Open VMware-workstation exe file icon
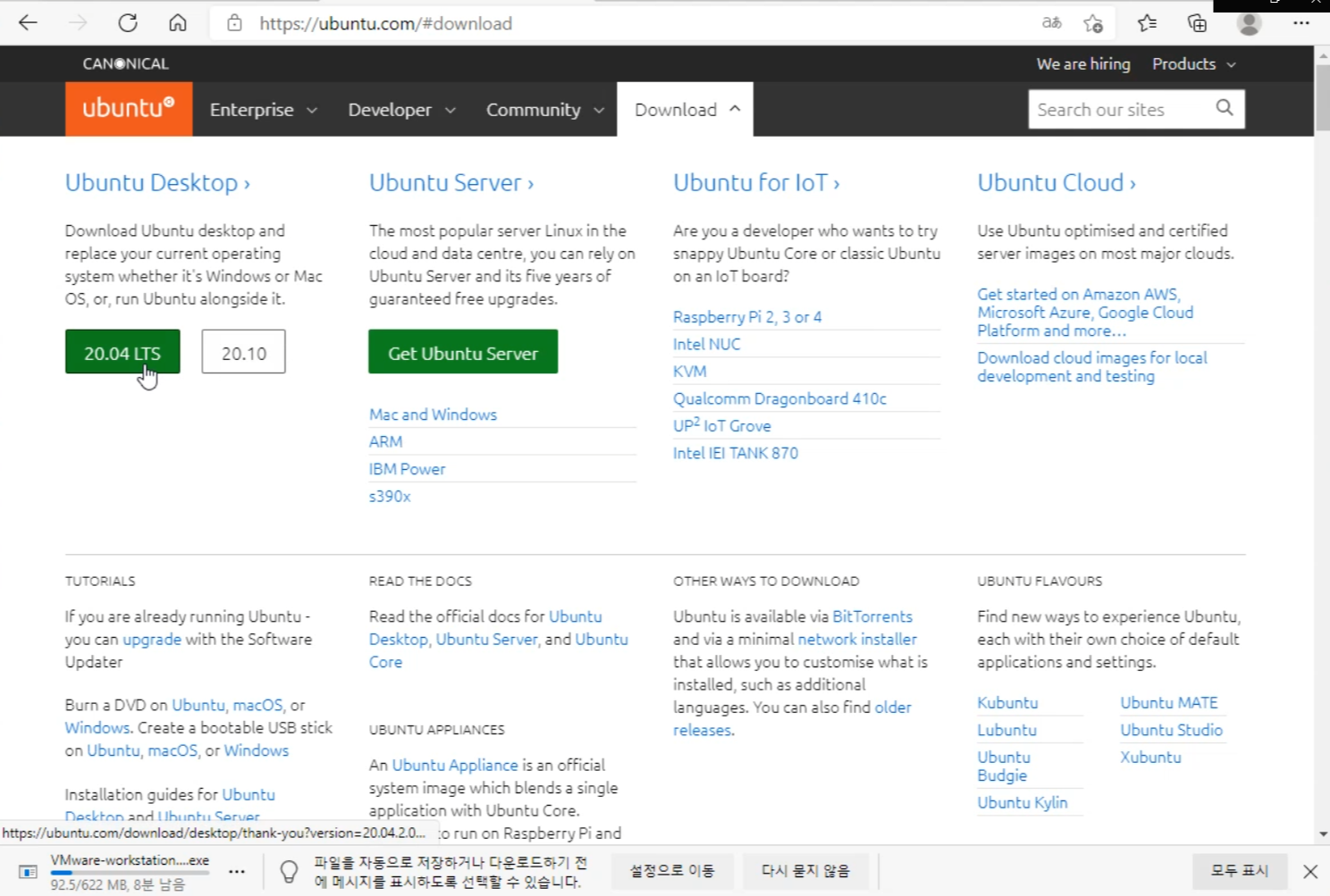 point(28,871)
